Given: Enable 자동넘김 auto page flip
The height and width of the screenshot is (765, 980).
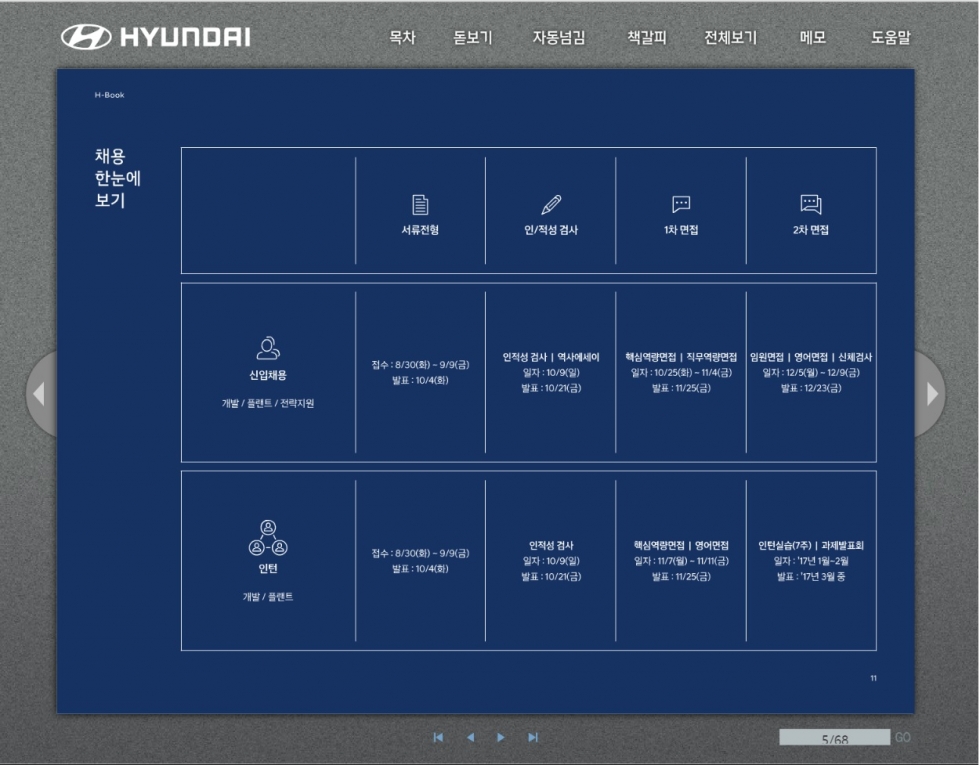Looking at the screenshot, I should coord(559,38).
